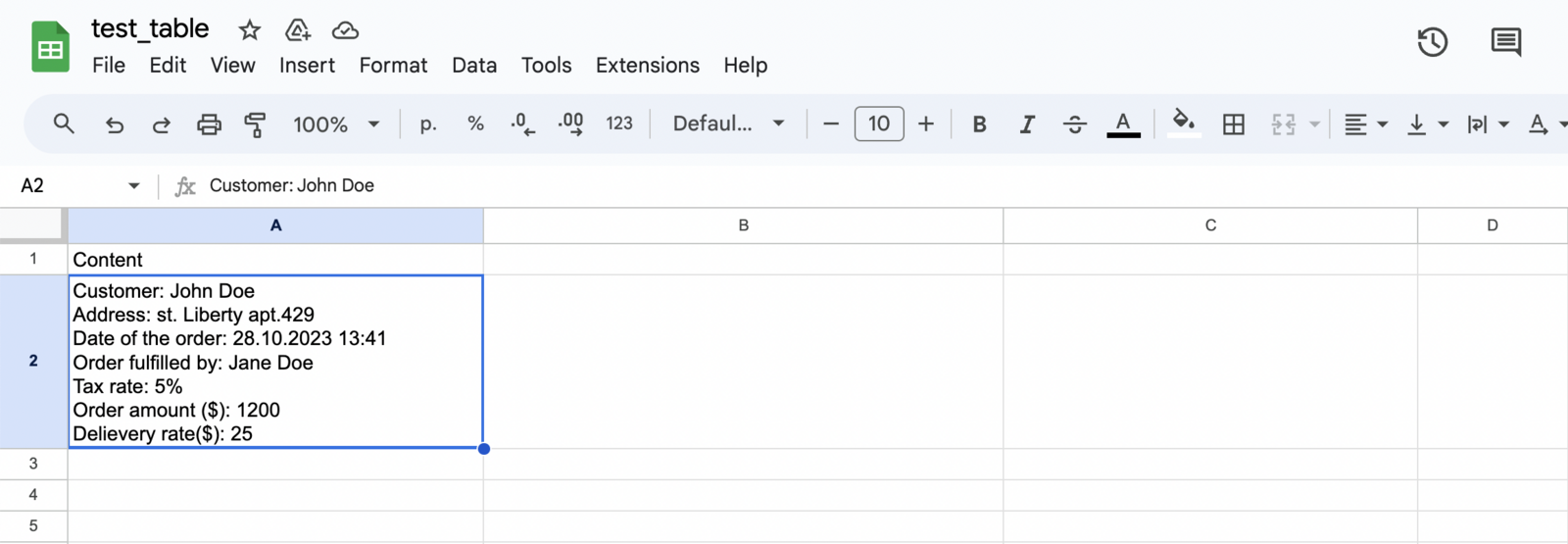Open the borders tool
The width and height of the screenshot is (1568, 544).
tap(1234, 124)
